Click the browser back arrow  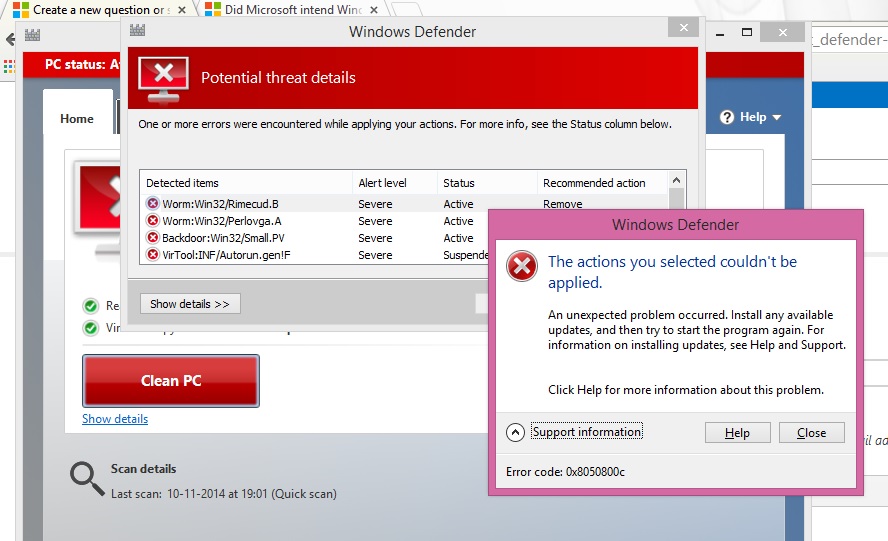coord(10,39)
